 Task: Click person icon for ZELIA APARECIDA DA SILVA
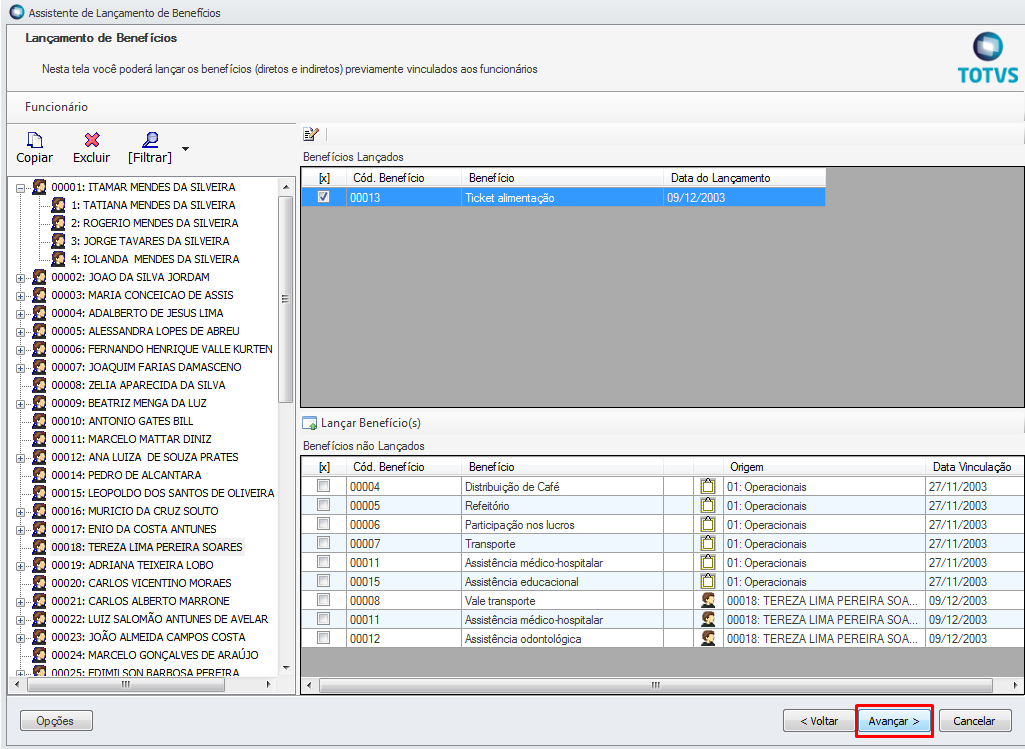click(x=40, y=385)
